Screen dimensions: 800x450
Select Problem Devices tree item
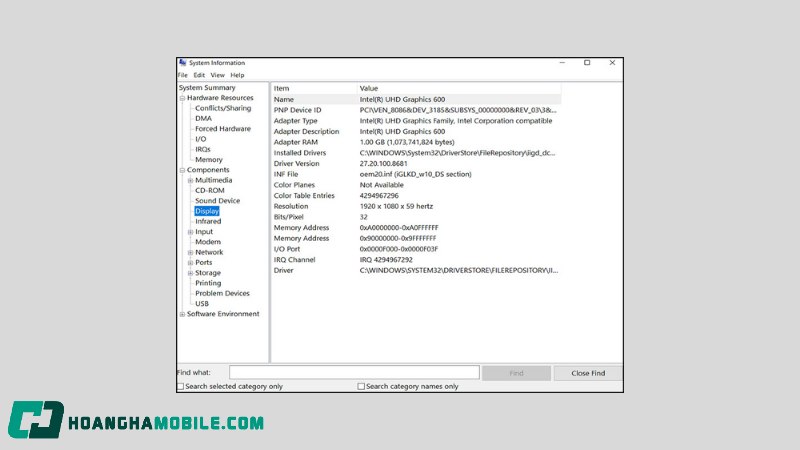coord(222,293)
